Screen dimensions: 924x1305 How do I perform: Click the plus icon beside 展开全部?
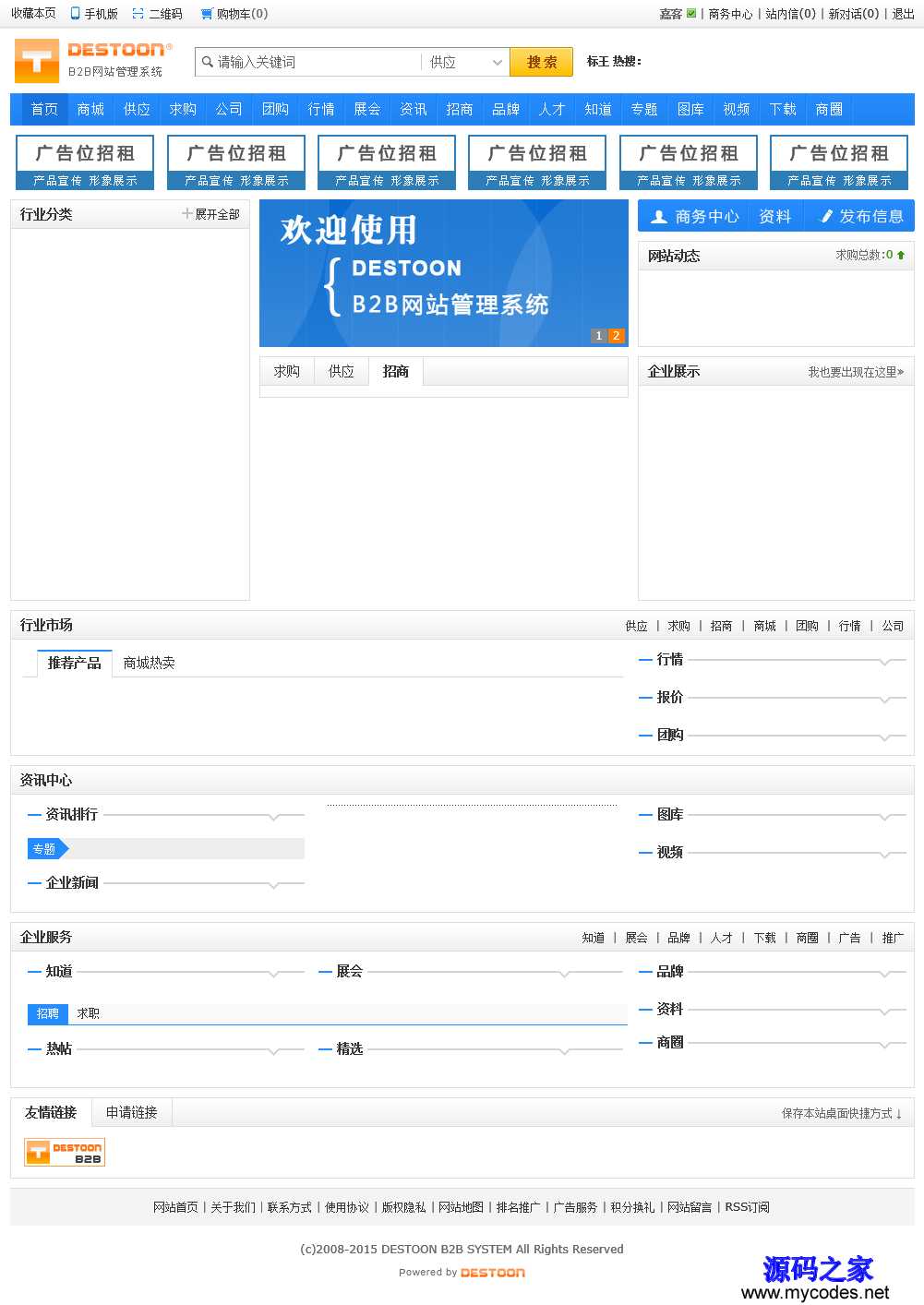(x=187, y=213)
